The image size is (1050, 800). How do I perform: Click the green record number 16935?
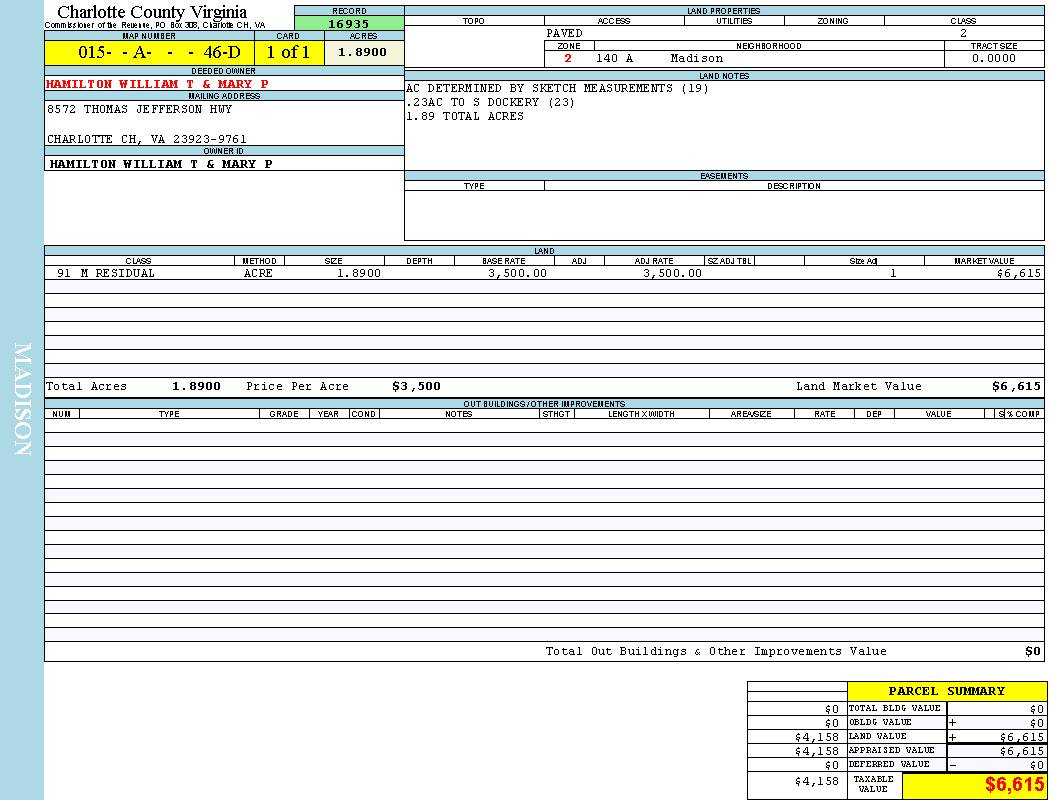[348, 24]
